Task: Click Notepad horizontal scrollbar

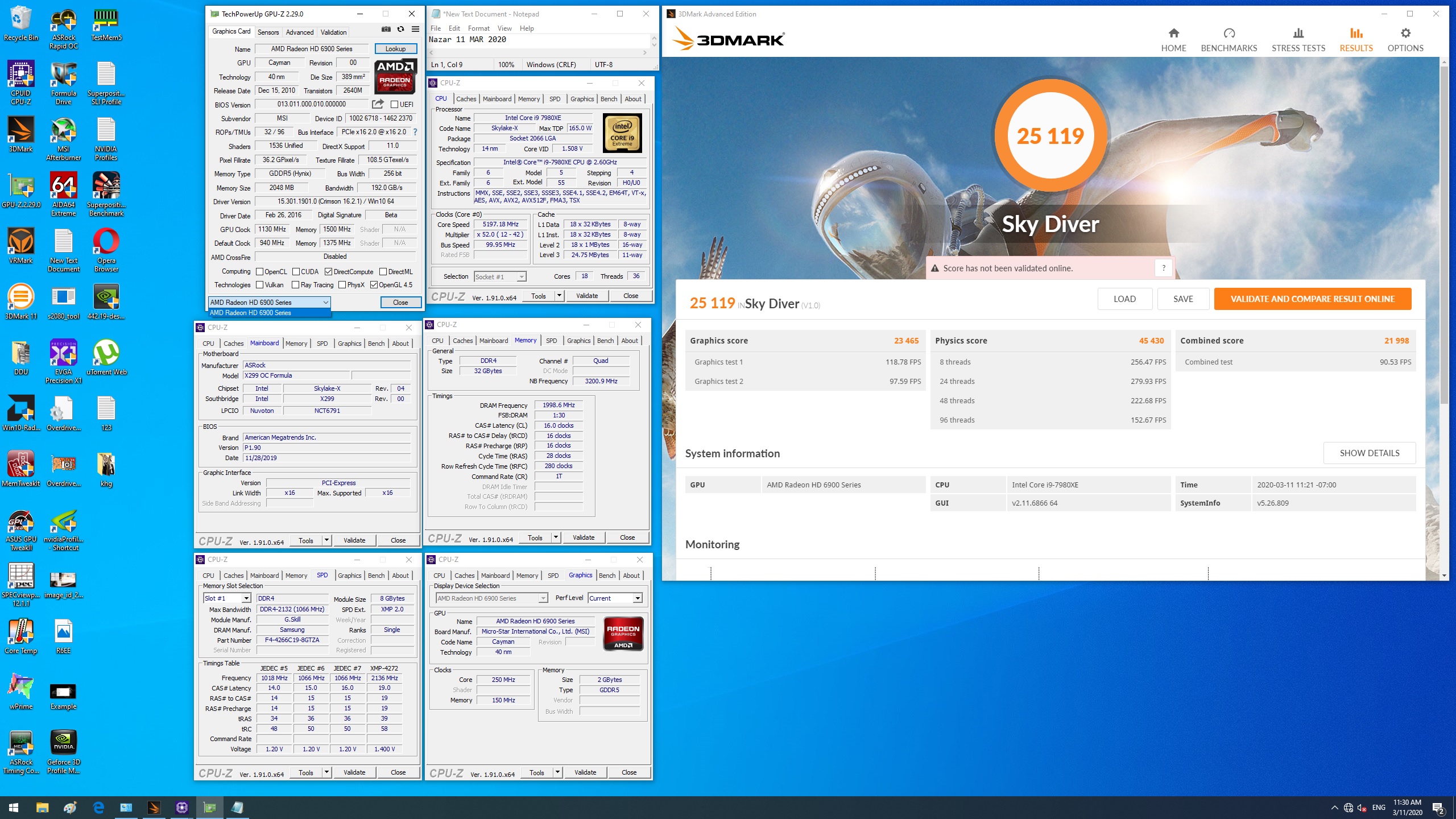Action: coord(537,52)
